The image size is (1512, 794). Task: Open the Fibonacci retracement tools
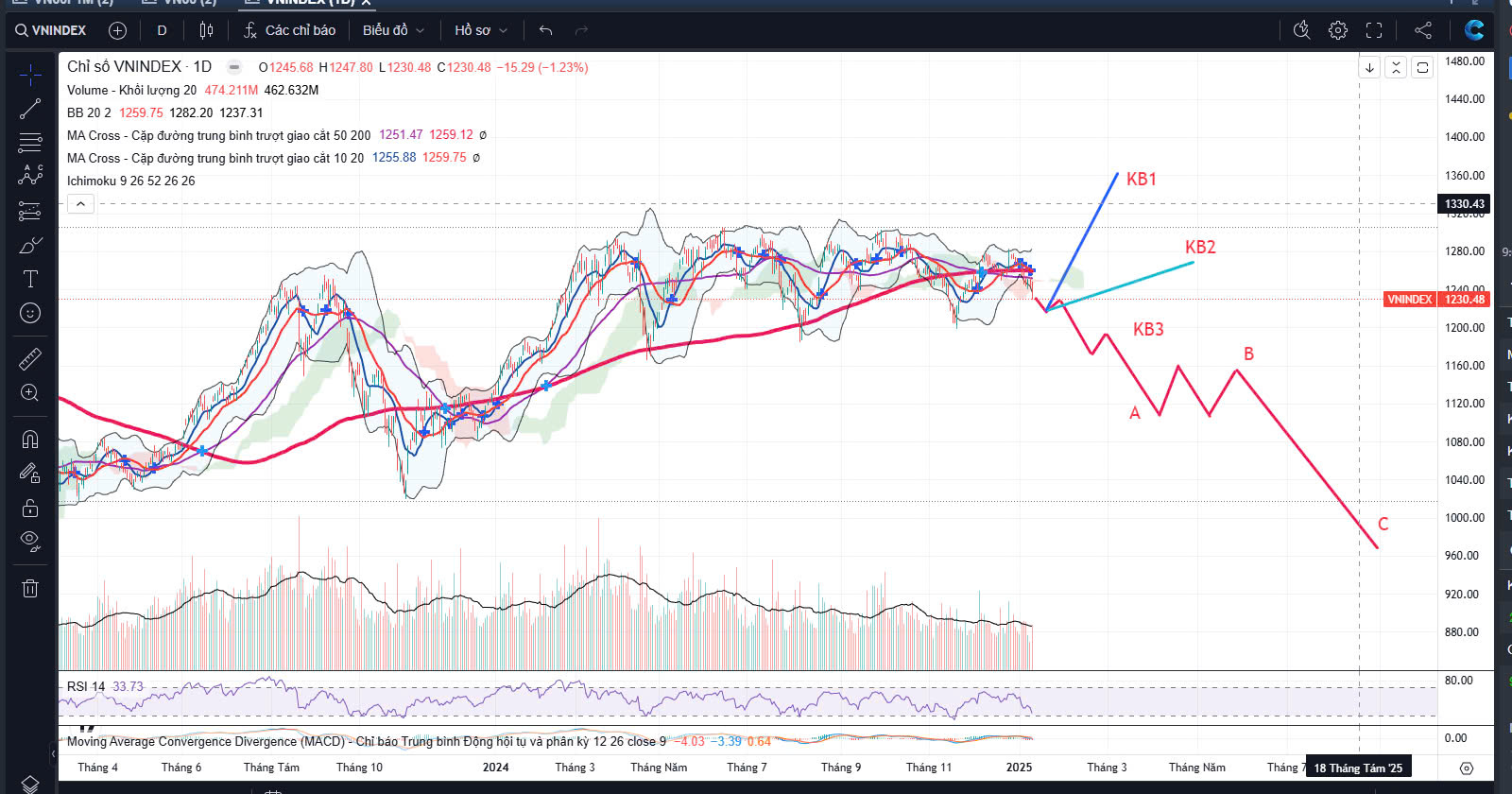pos(30,143)
